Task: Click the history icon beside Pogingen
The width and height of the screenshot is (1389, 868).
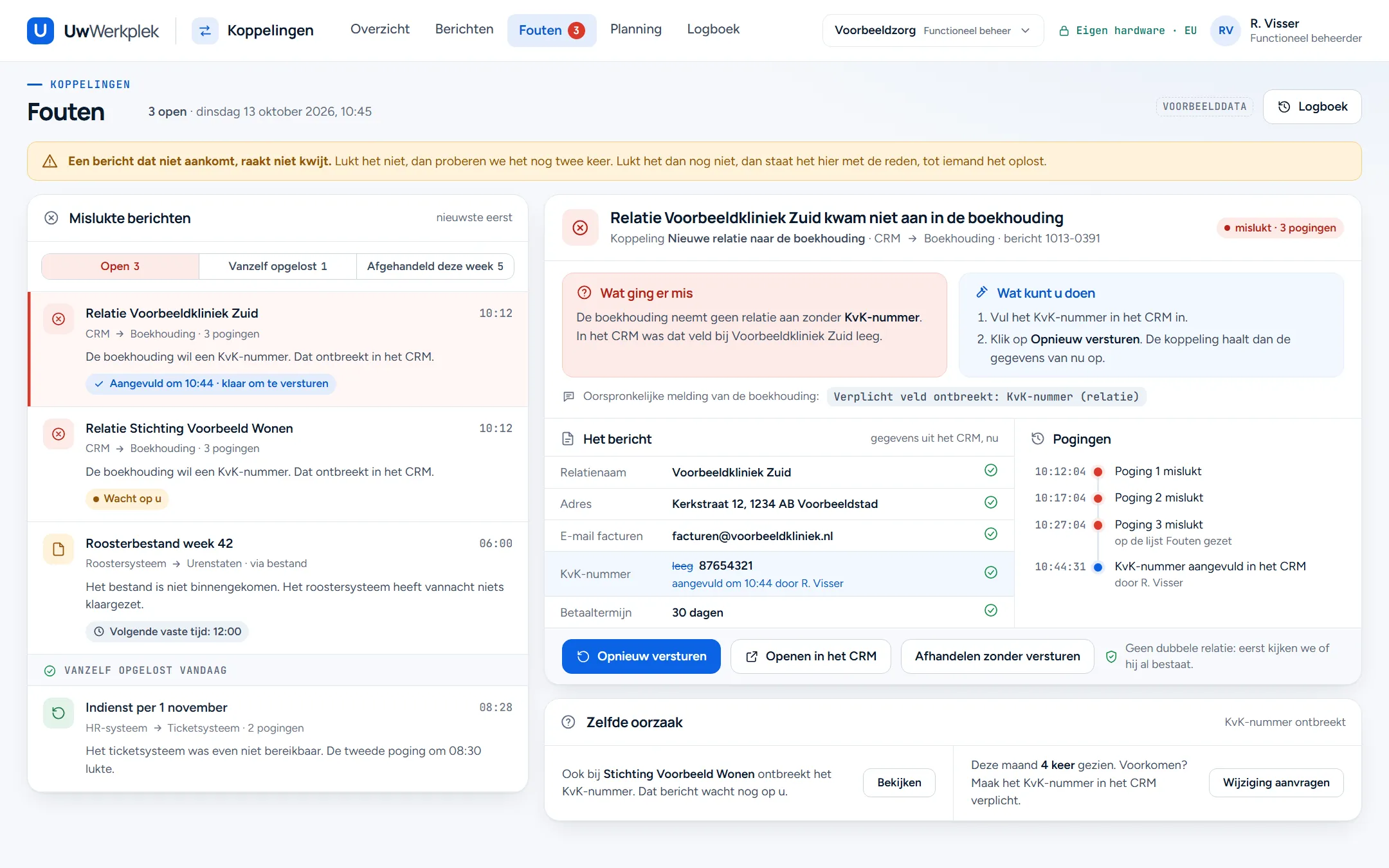Action: [x=1038, y=439]
